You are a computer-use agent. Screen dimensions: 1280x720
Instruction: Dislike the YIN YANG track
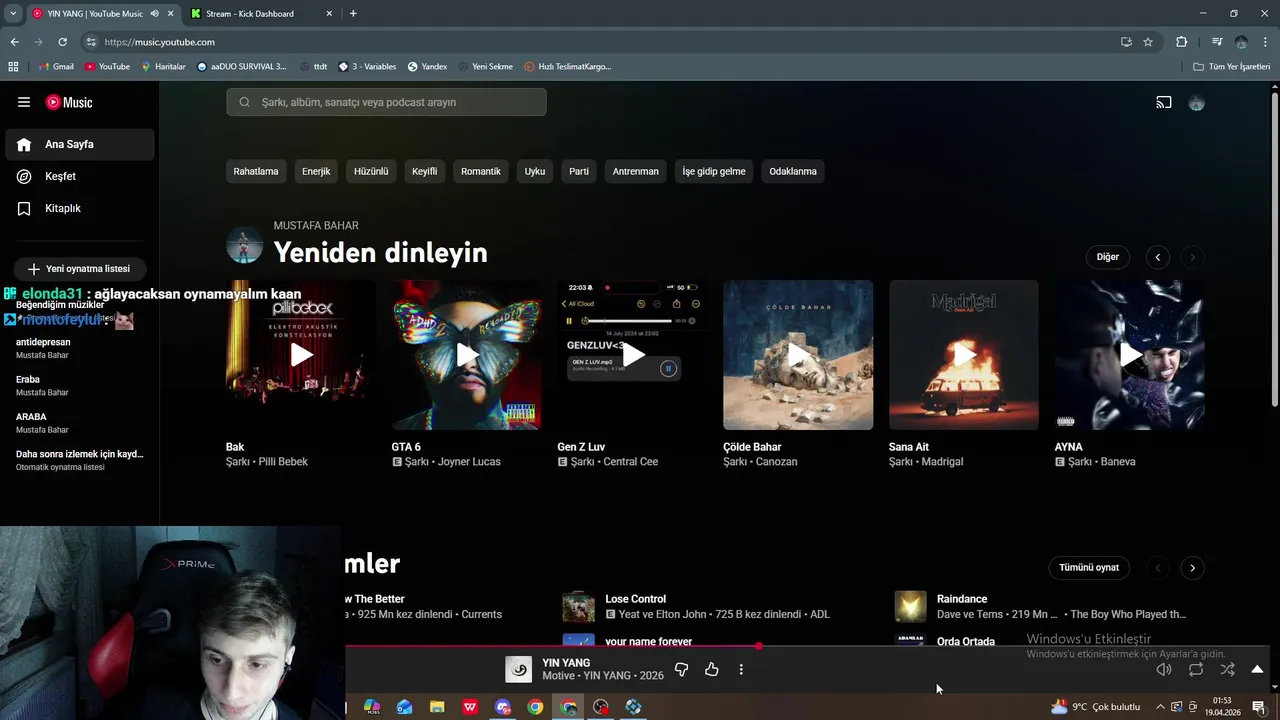click(681, 669)
